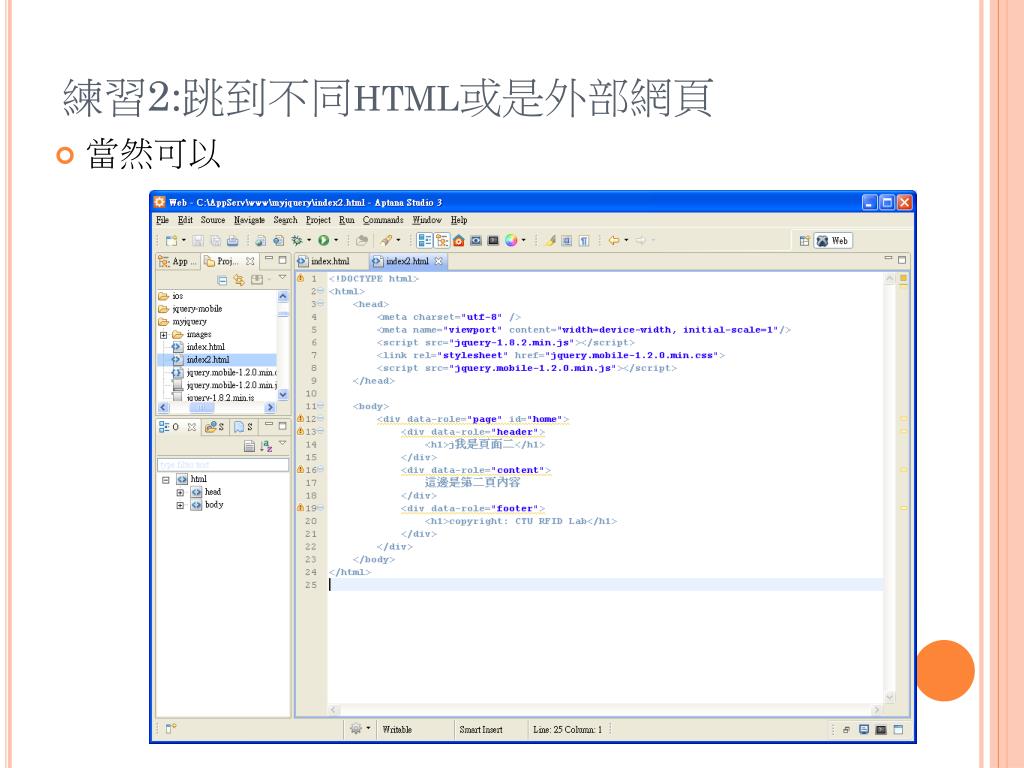This screenshot has width=1024, height=768.
Task: Open the Project menu
Action: click(x=318, y=220)
